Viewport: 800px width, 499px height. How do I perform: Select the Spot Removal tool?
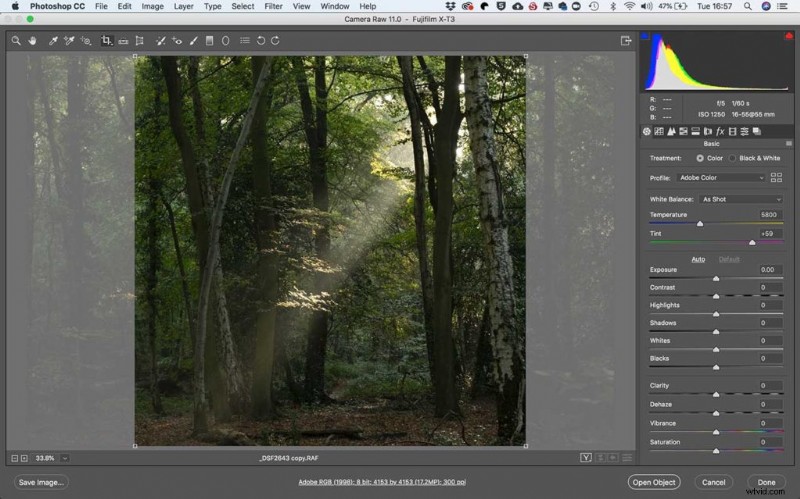[x=161, y=41]
